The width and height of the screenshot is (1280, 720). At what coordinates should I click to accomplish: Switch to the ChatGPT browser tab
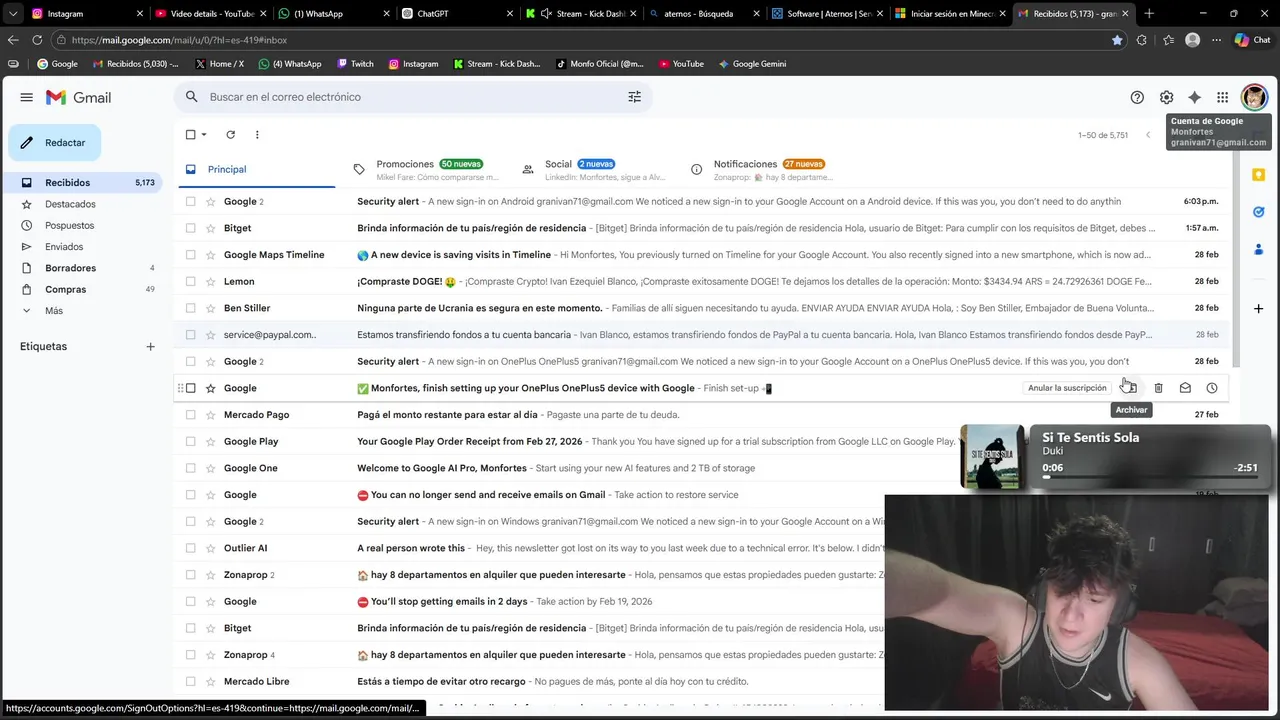pos(455,14)
